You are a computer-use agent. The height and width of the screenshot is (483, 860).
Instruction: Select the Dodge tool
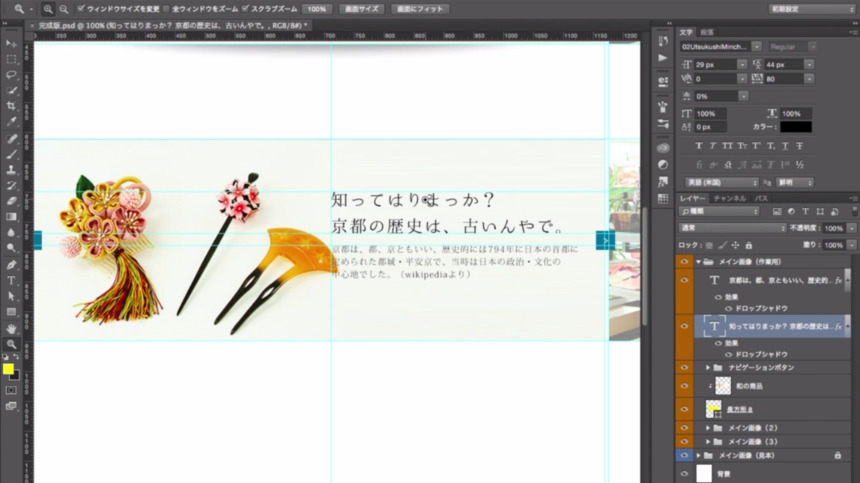(11, 248)
